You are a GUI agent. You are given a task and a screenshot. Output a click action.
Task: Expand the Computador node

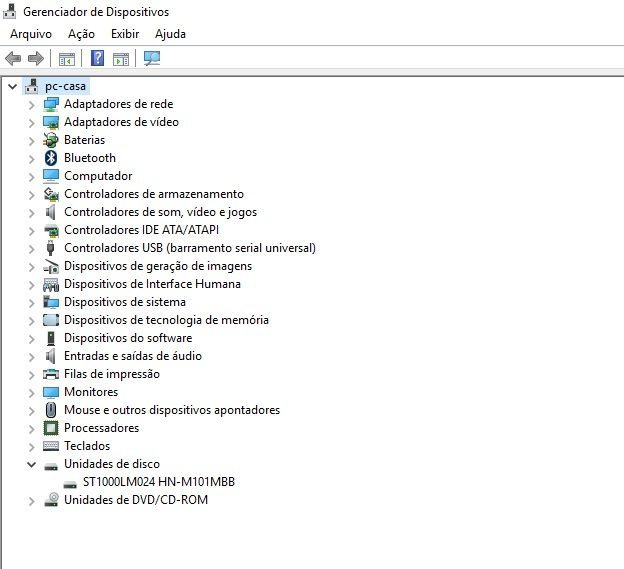pyautogui.click(x=31, y=177)
